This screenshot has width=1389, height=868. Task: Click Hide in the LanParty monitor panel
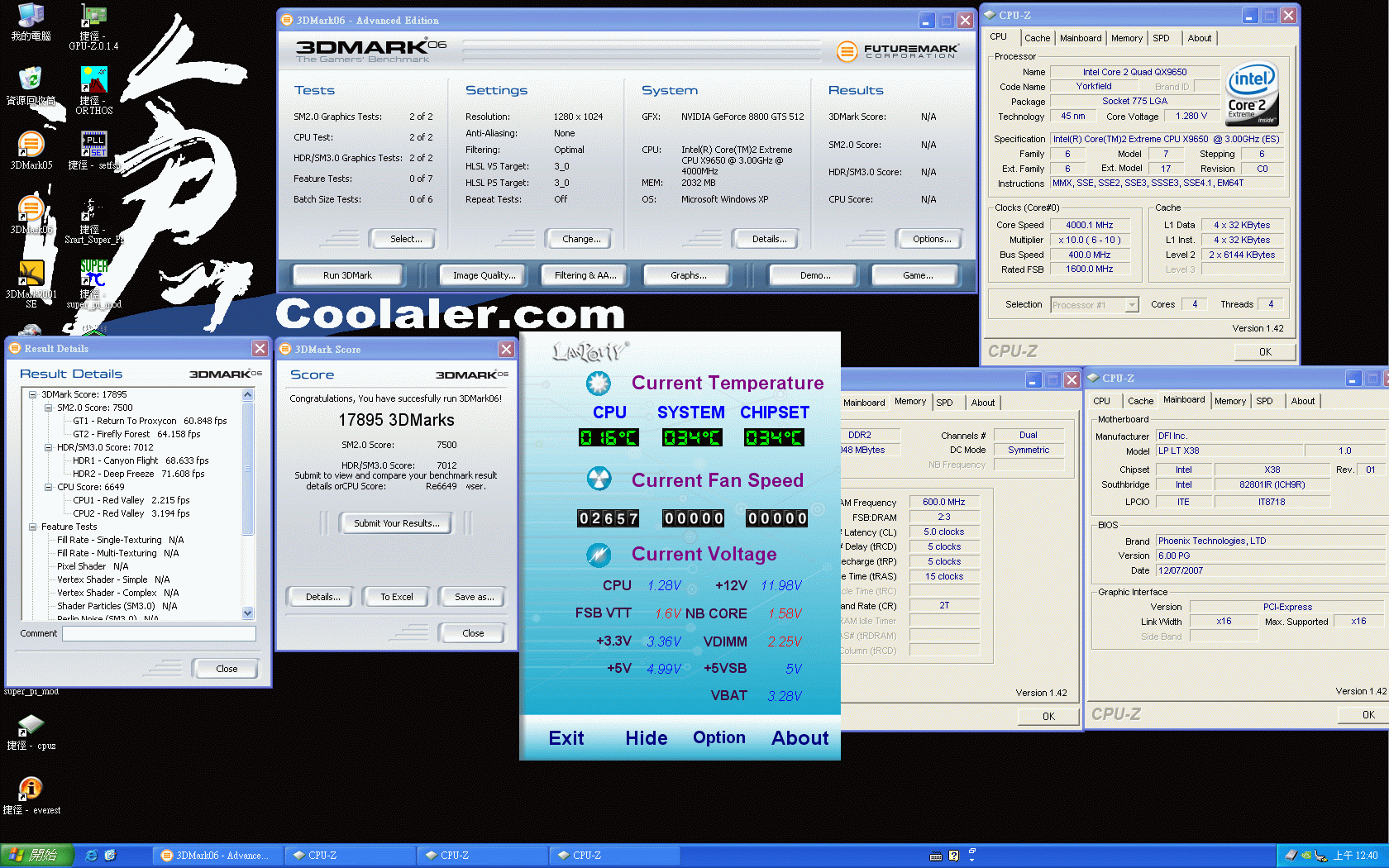pyautogui.click(x=647, y=738)
